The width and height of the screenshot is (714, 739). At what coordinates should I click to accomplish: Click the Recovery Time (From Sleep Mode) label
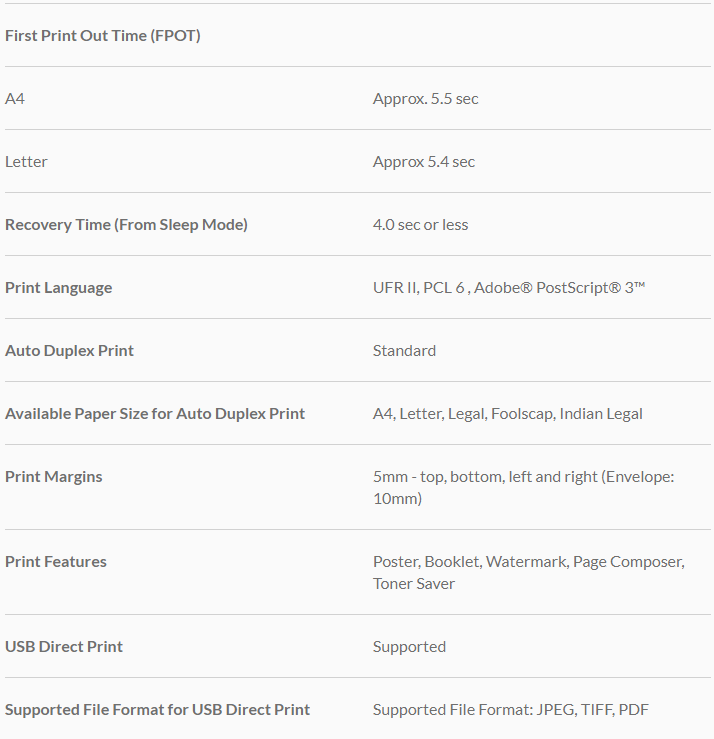tap(126, 225)
